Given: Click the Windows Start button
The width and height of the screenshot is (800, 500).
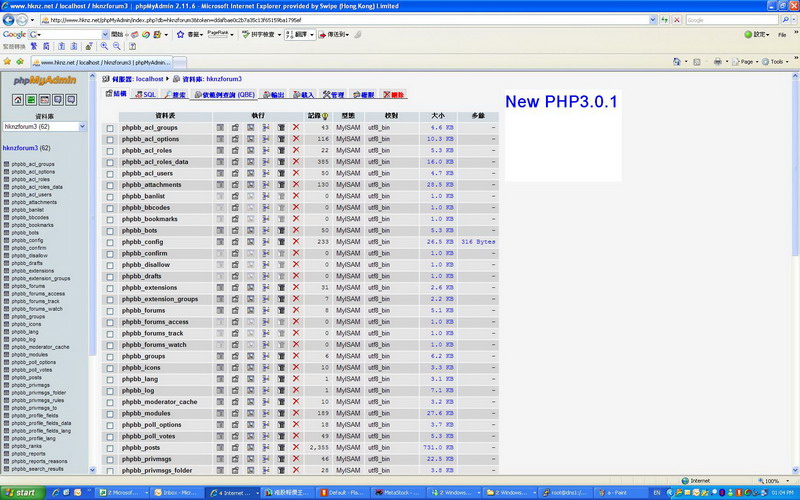Looking at the screenshot, I should [20, 492].
